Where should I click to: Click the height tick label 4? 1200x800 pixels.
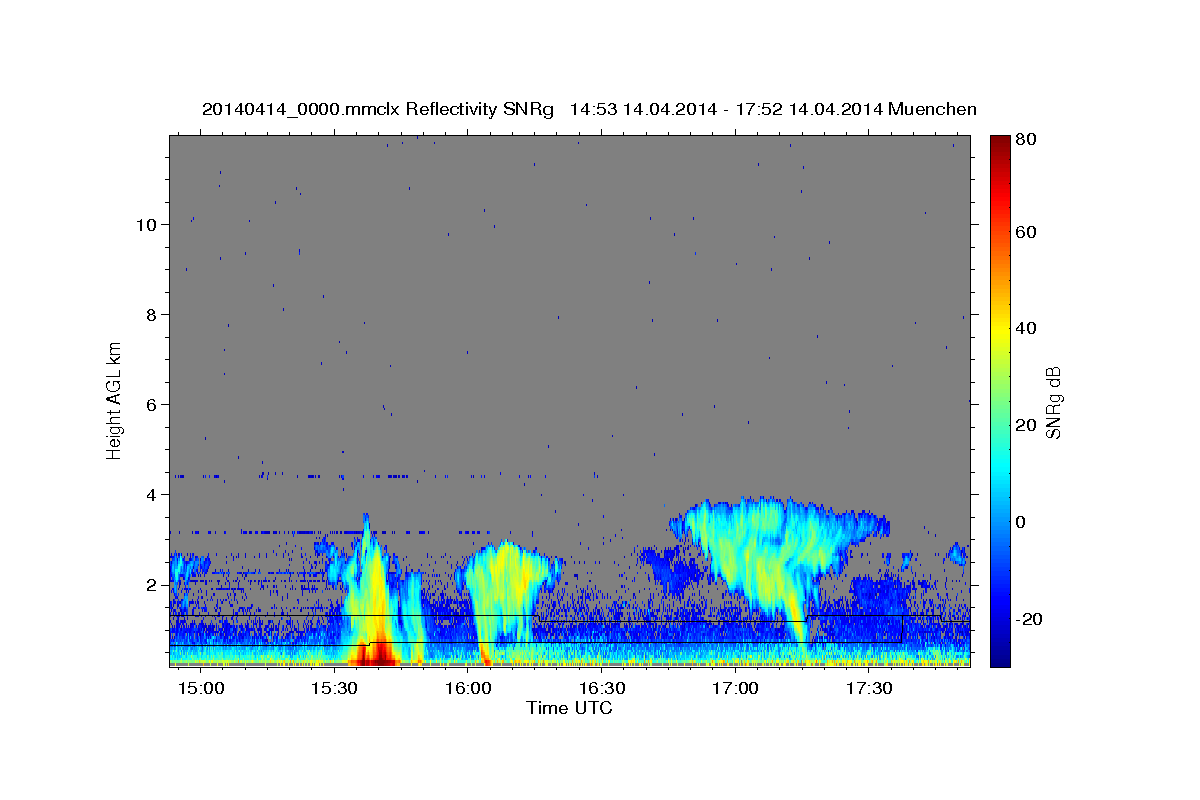point(151,495)
